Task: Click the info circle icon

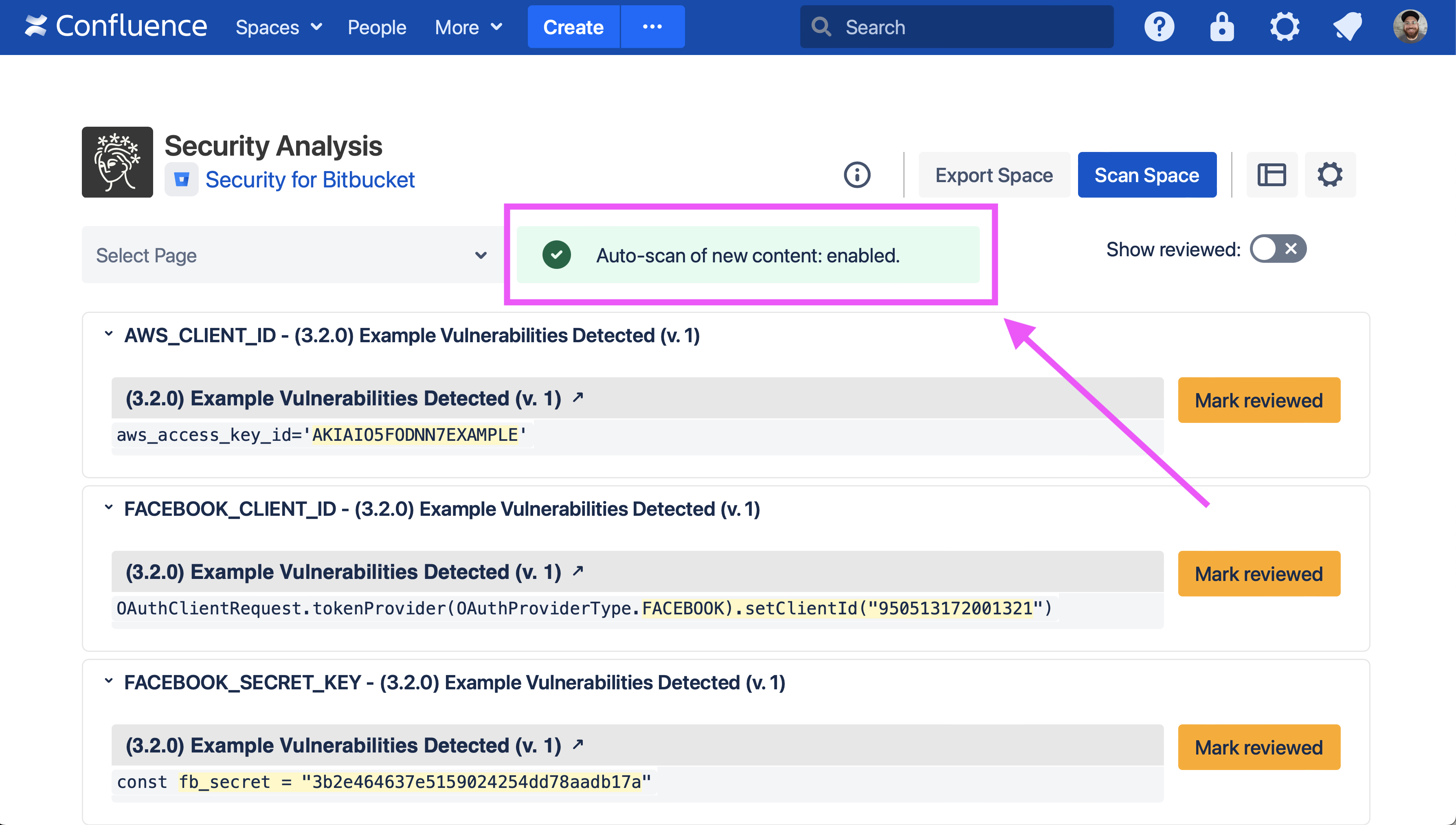Action: pyautogui.click(x=857, y=175)
